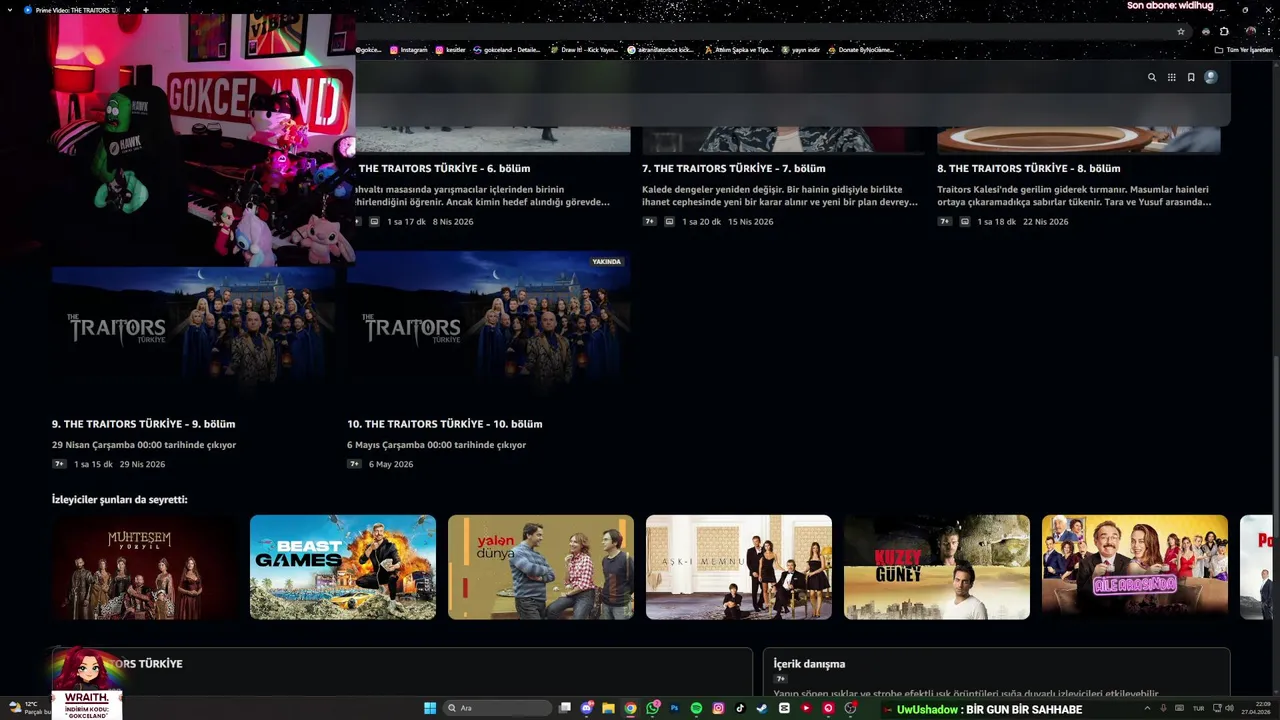The height and width of the screenshot is (720, 1280).
Task: Select the Prime Video: THE TRAITORS tab
Action: (75, 10)
